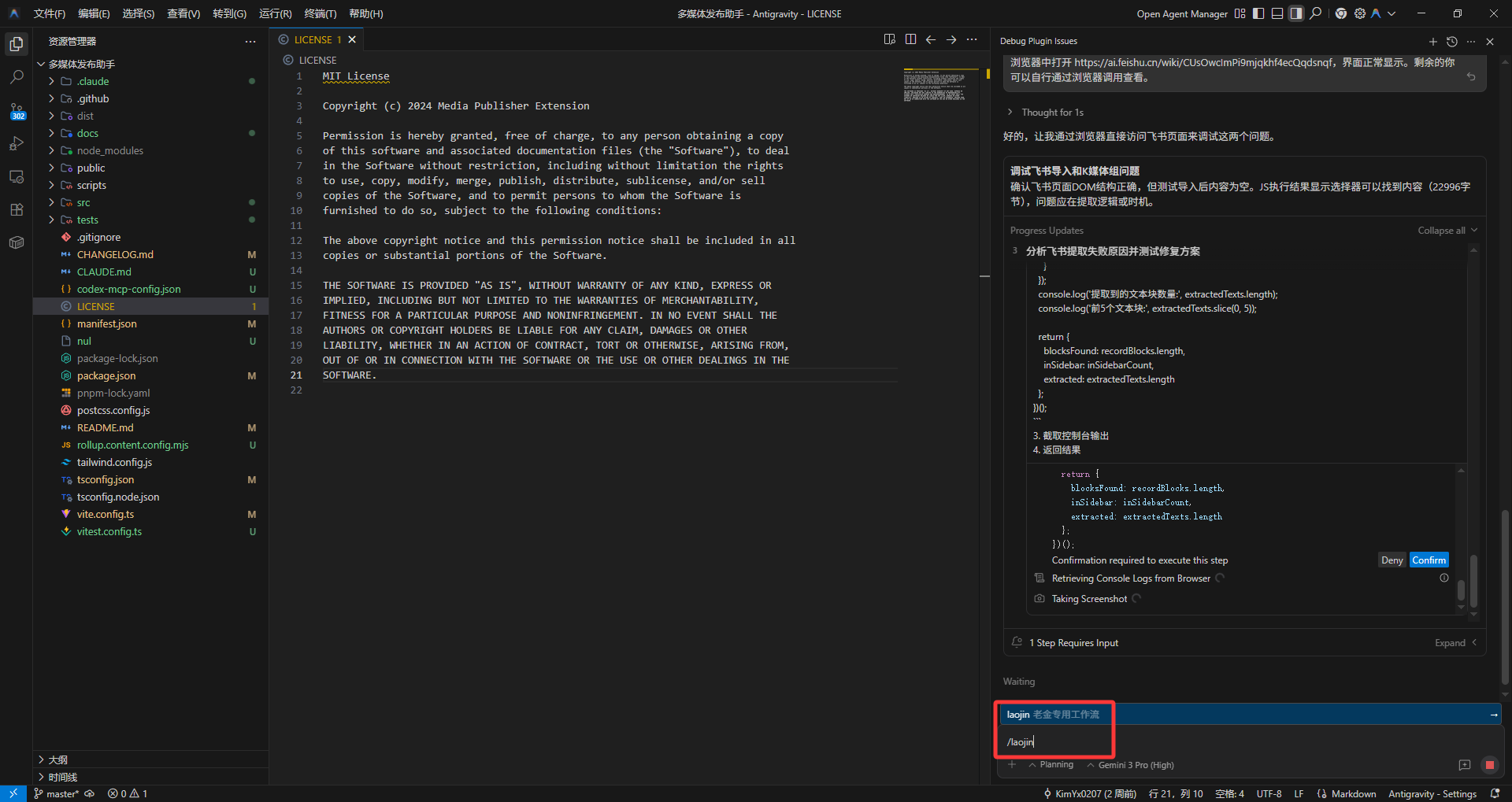
Task: Open the Run and Debug view
Action: (17, 144)
